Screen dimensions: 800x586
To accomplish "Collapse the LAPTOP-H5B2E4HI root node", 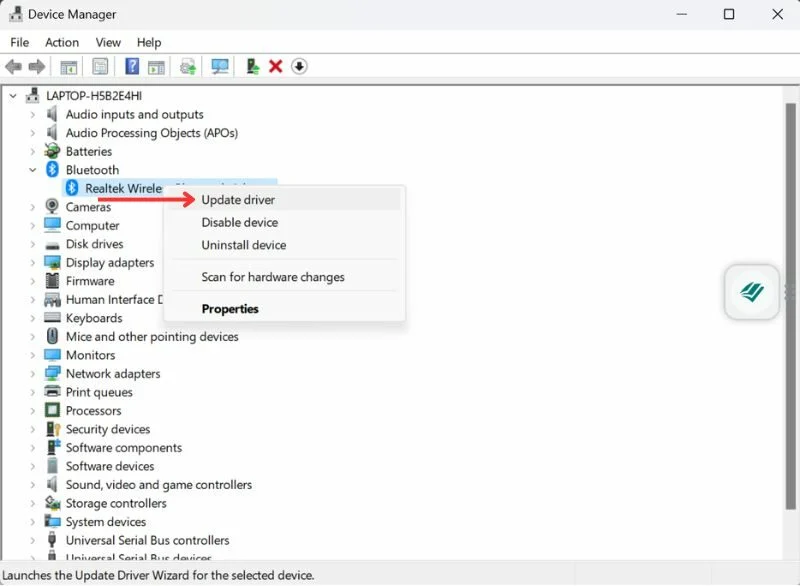I will click(13, 96).
